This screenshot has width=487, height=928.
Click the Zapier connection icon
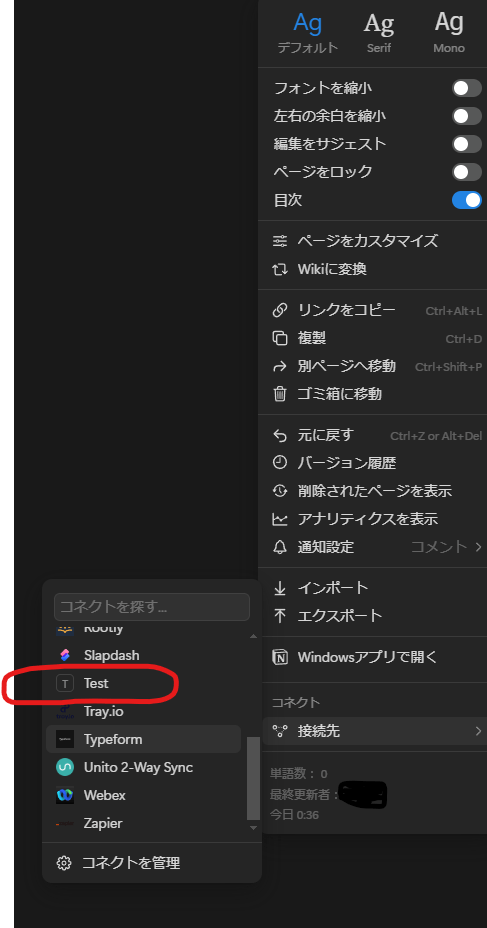click(x=64, y=823)
